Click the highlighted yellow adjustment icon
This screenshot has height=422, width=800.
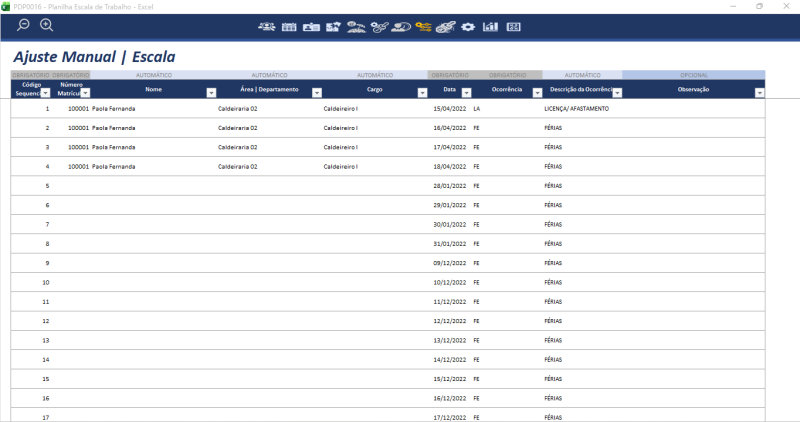[423, 26]
